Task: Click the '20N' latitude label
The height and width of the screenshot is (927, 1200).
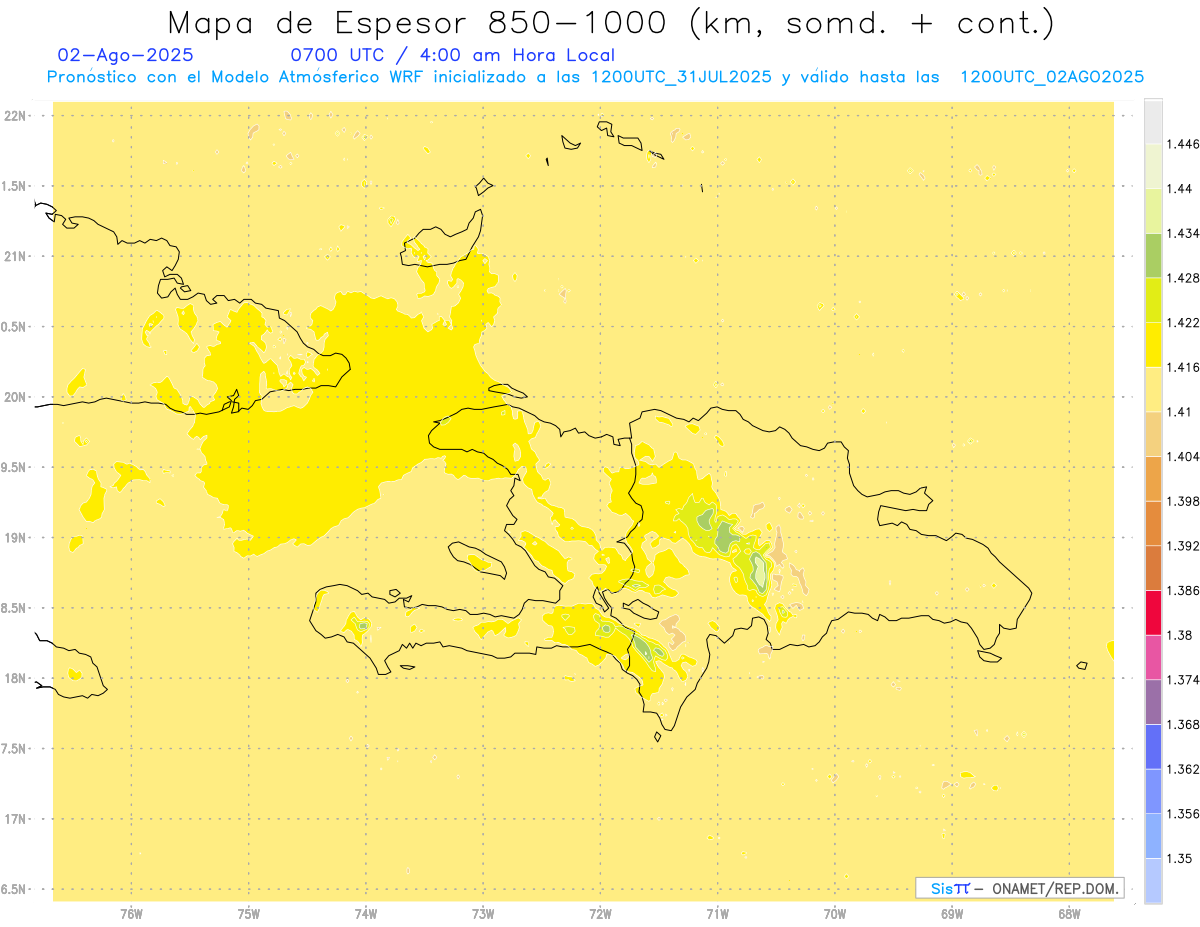Action: [16, 398]
